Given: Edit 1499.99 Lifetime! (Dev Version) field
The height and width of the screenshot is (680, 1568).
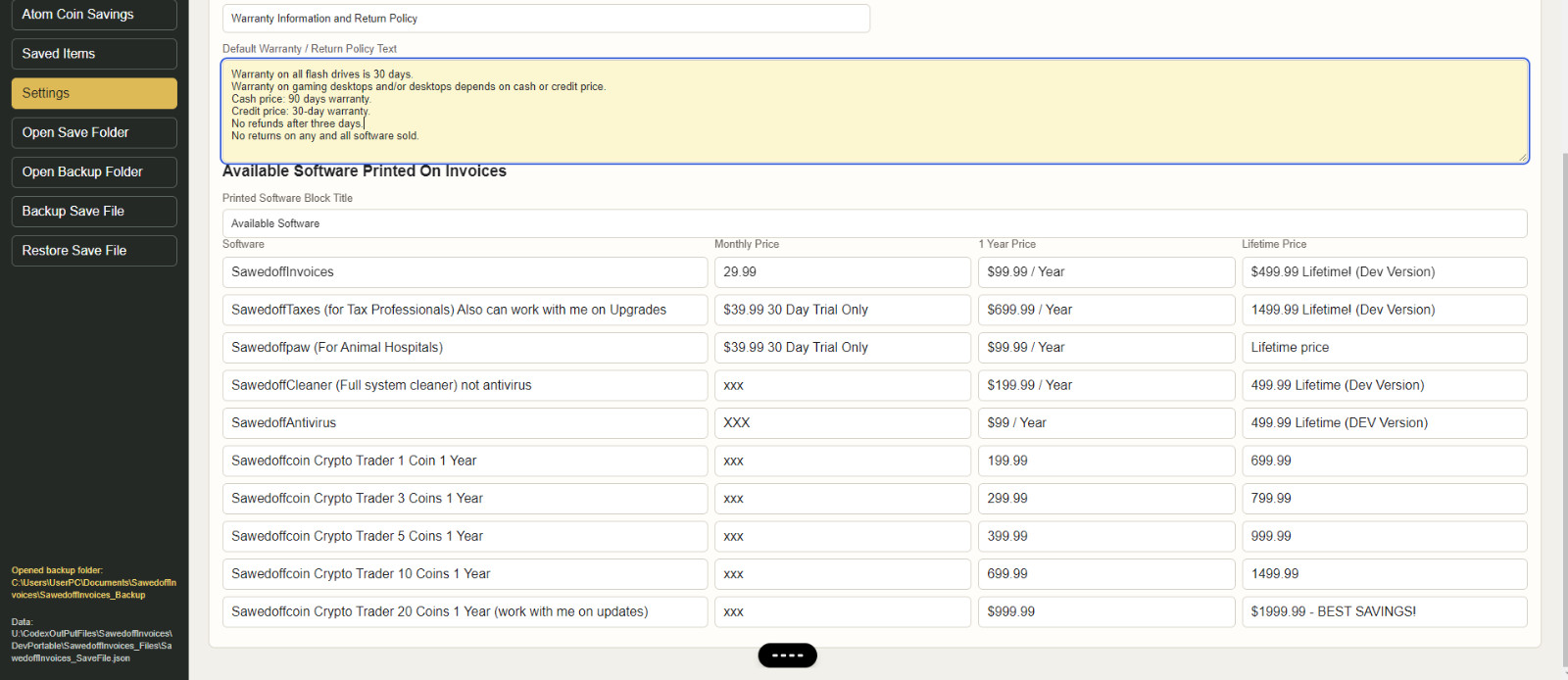Looking at the screenshot, I should pyautogui.click(x=1385, y=310).
